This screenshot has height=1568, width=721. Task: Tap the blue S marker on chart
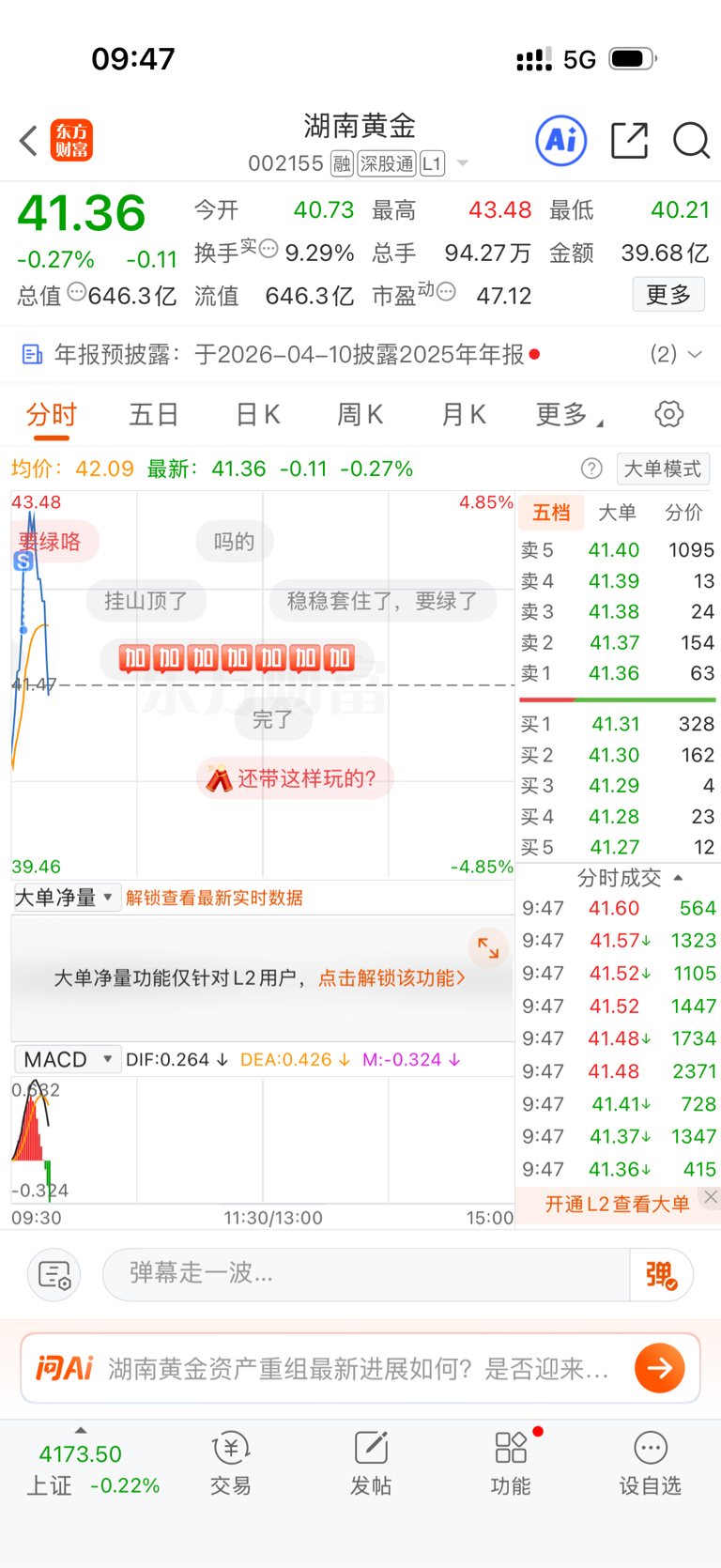23,561
